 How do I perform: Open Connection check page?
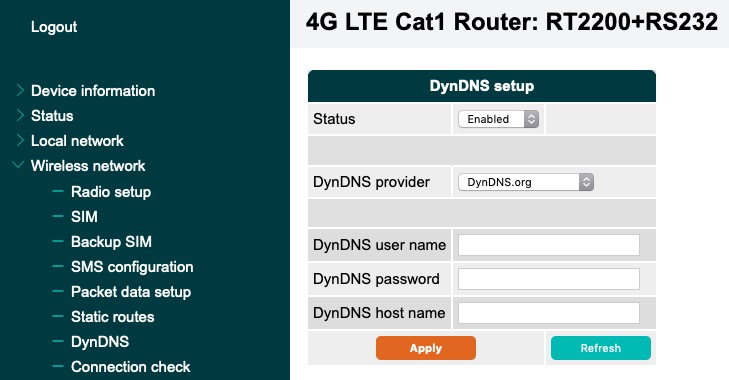pos(131,367)
